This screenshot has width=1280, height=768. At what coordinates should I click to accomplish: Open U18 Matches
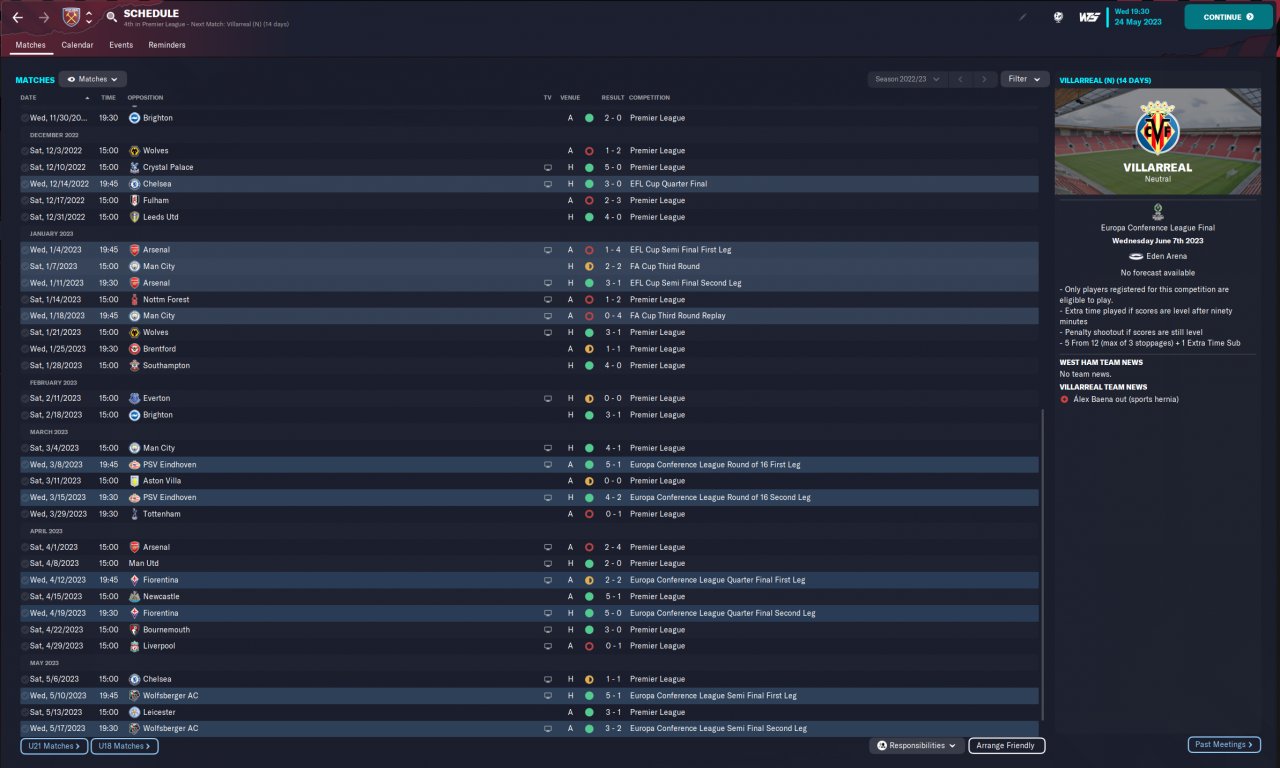tap(124, 746)
